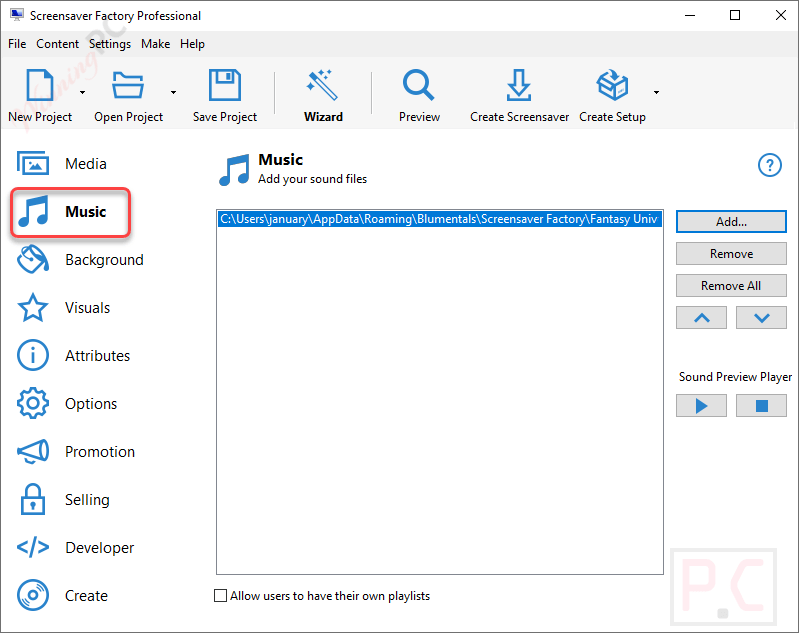Viewport: 799px width, 633px height.
Task: Maximize the Screensaver Factory window
Action: tap(735, 15)
